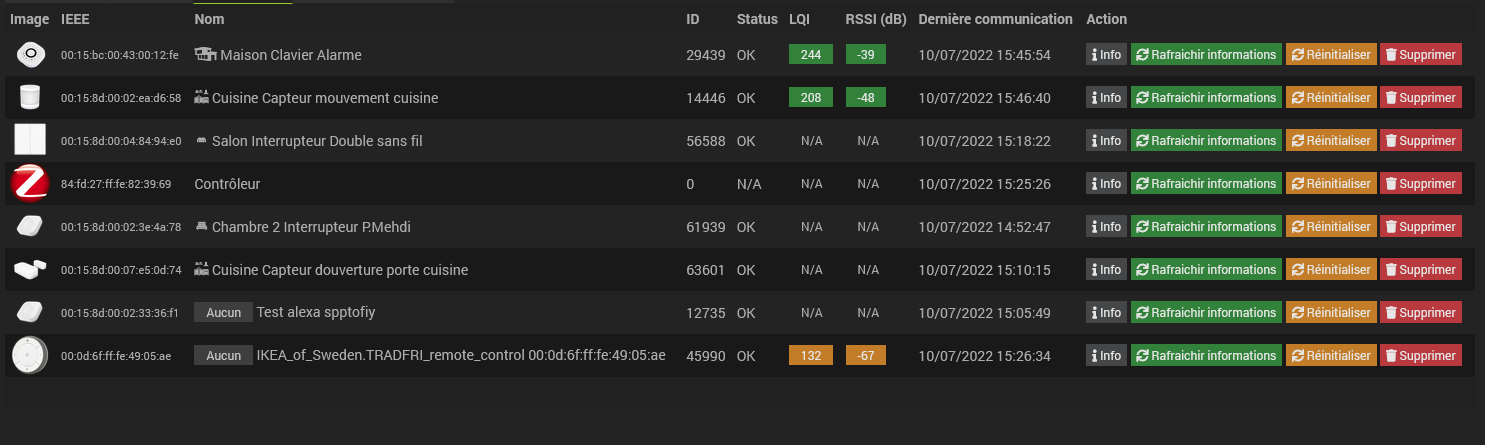1485x445 pixels.
Task: Click the LQI 244 green badge
Action: pyautogui.click(x=811, y=55)
